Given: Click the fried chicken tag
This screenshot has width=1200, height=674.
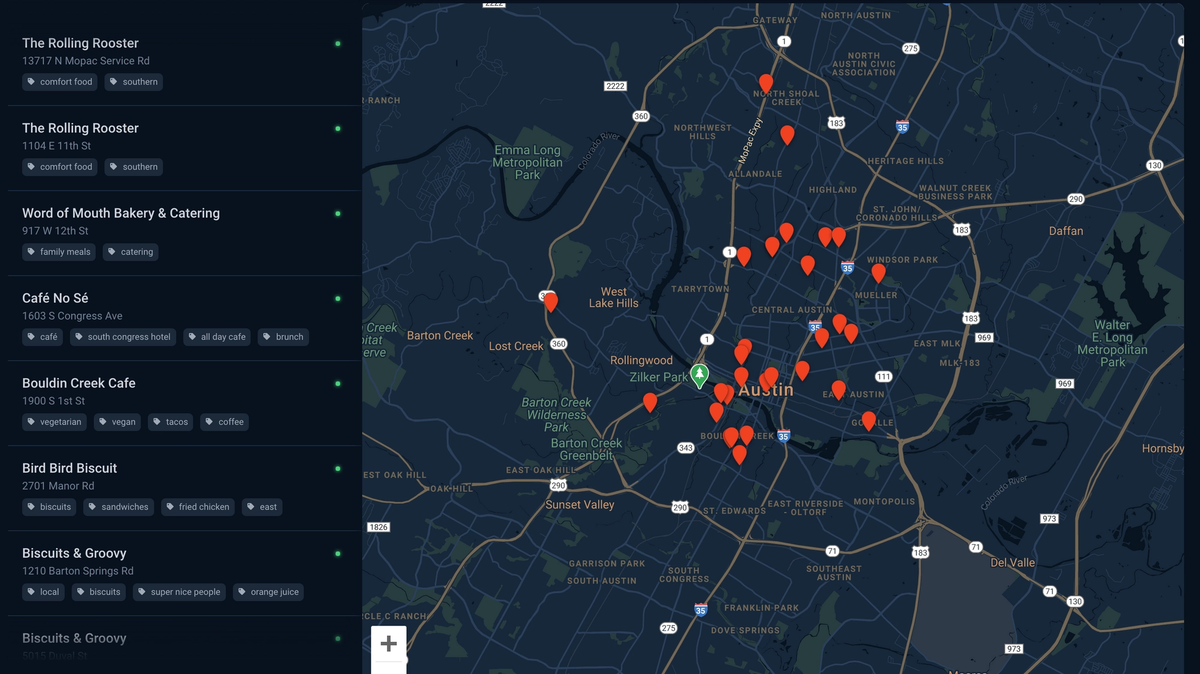Looking at the screenshot, I should coord(198,507).
